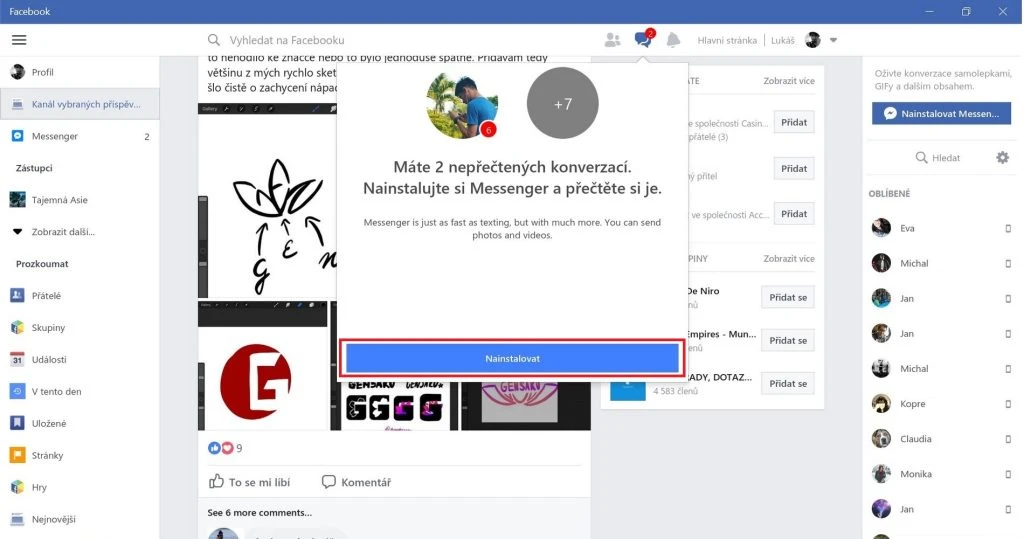This screenshot has width=1024, height=539.
Task: Select Messenger in left sidebar
Action: (x=54, y=136)
